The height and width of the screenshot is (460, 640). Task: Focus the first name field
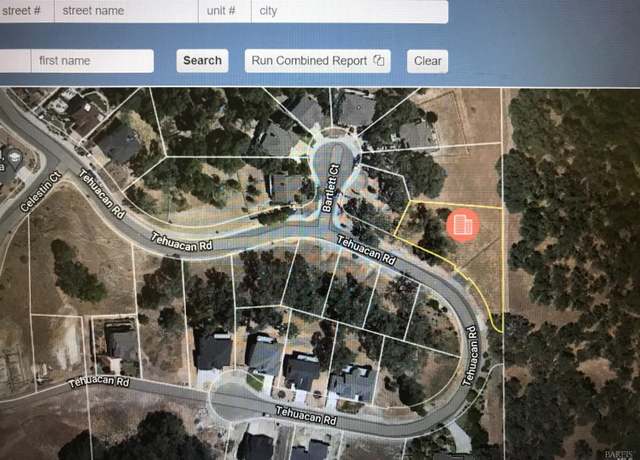pyautogui.click(x=93, y=61)
